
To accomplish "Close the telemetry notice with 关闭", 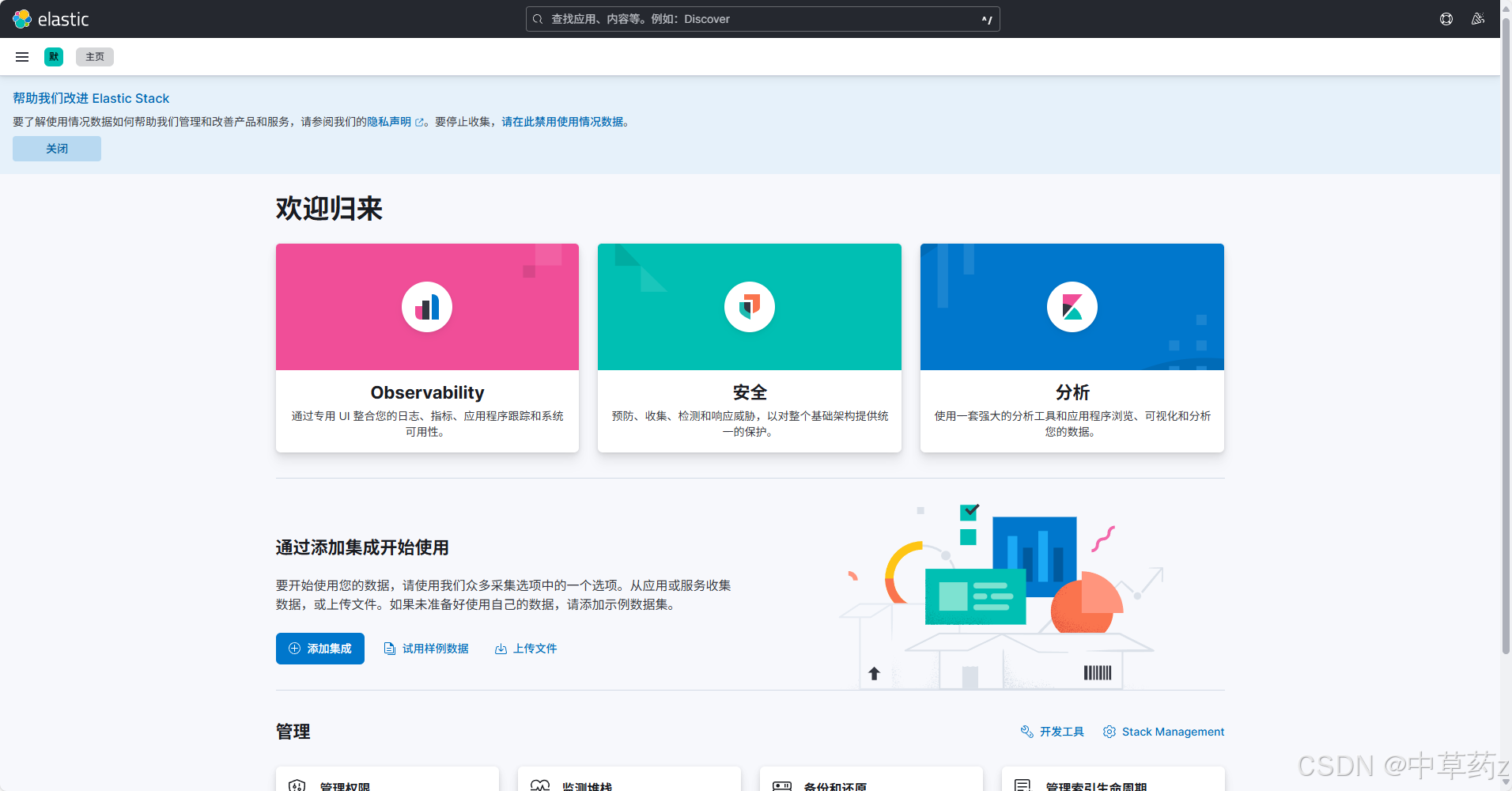I will (57, 149).
